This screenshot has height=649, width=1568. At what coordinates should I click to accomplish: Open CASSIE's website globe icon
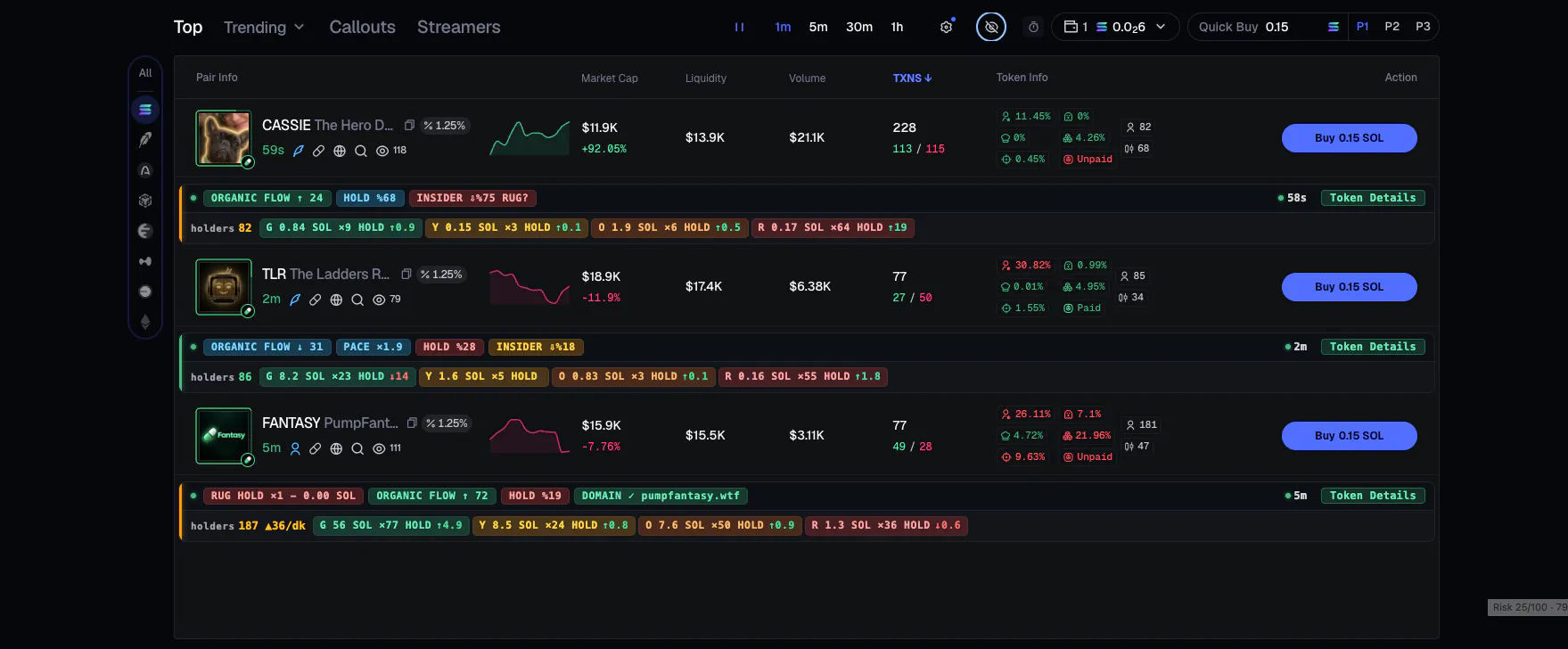(x=340, y=151)
